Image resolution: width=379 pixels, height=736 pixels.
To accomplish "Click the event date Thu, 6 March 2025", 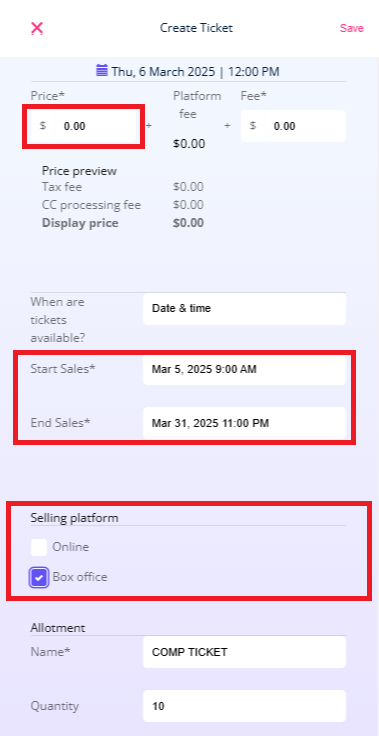I will (163, 72).
